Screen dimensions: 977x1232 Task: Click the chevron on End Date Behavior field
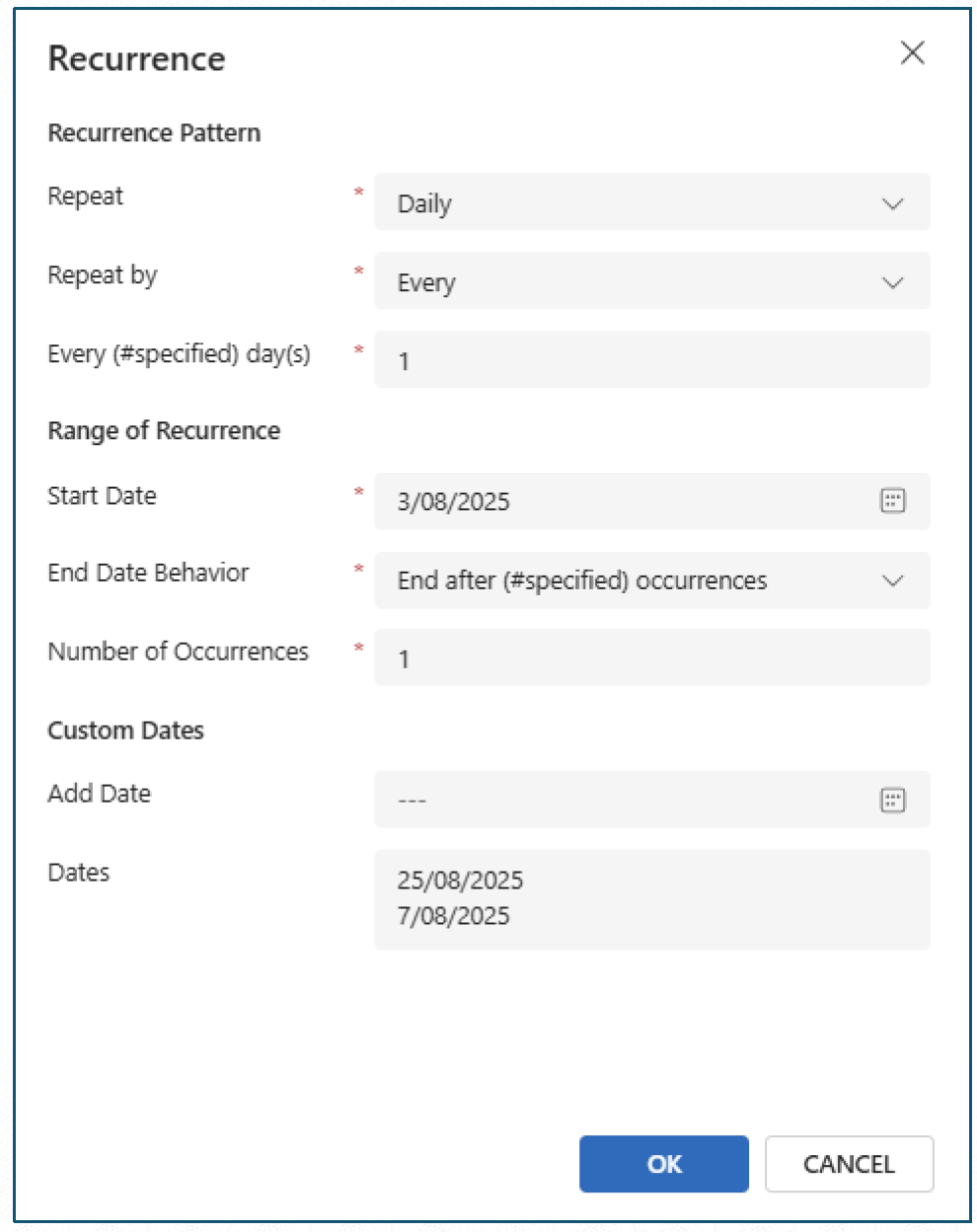(892, 580)
